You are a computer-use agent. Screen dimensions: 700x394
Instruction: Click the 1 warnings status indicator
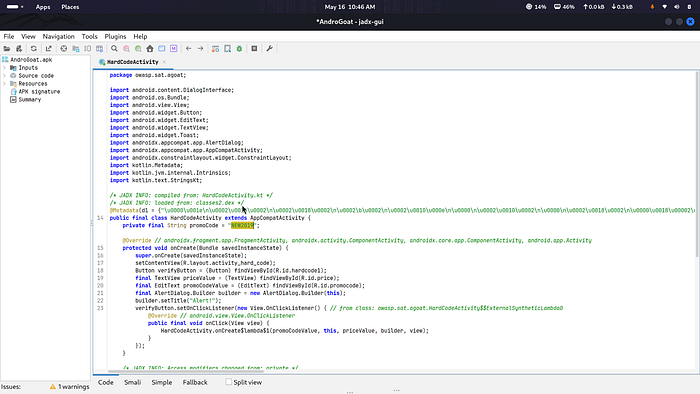70,387
